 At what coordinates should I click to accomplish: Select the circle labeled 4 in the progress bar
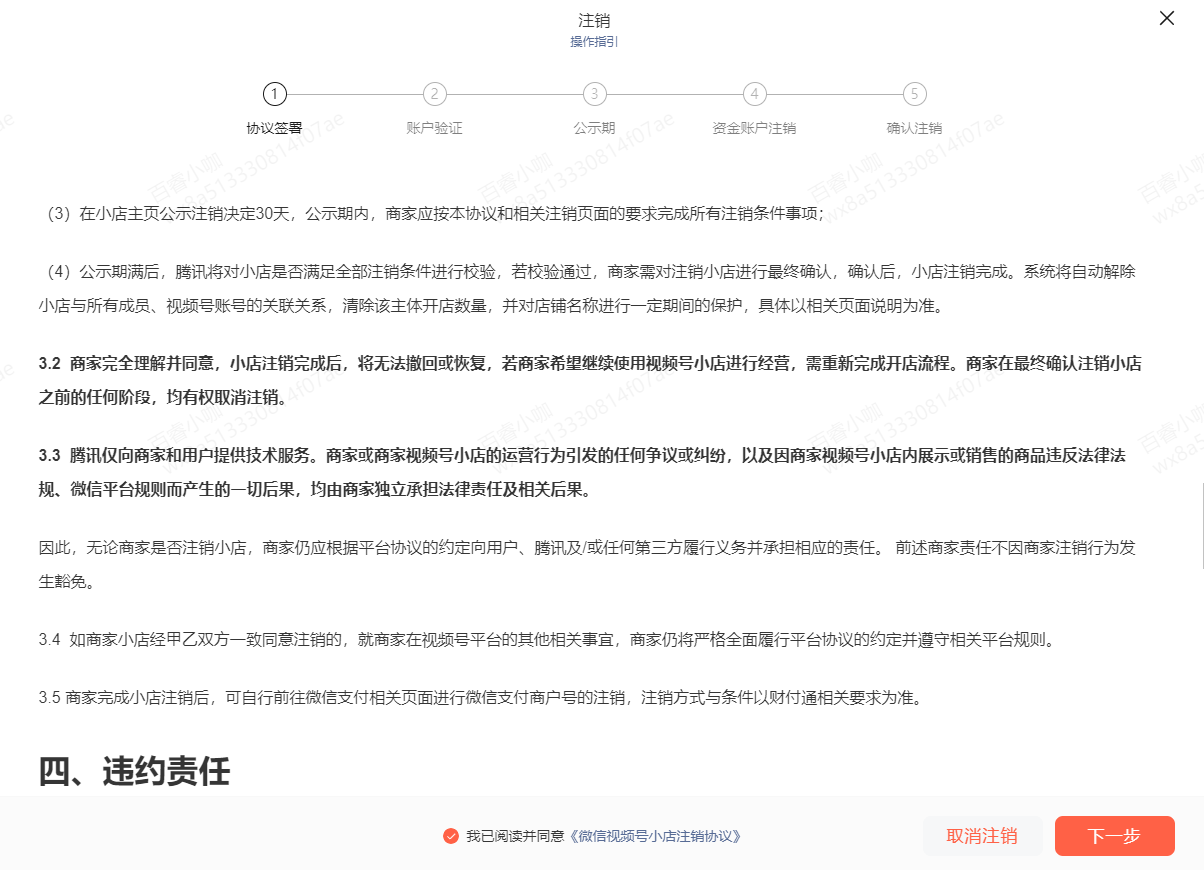755,94
